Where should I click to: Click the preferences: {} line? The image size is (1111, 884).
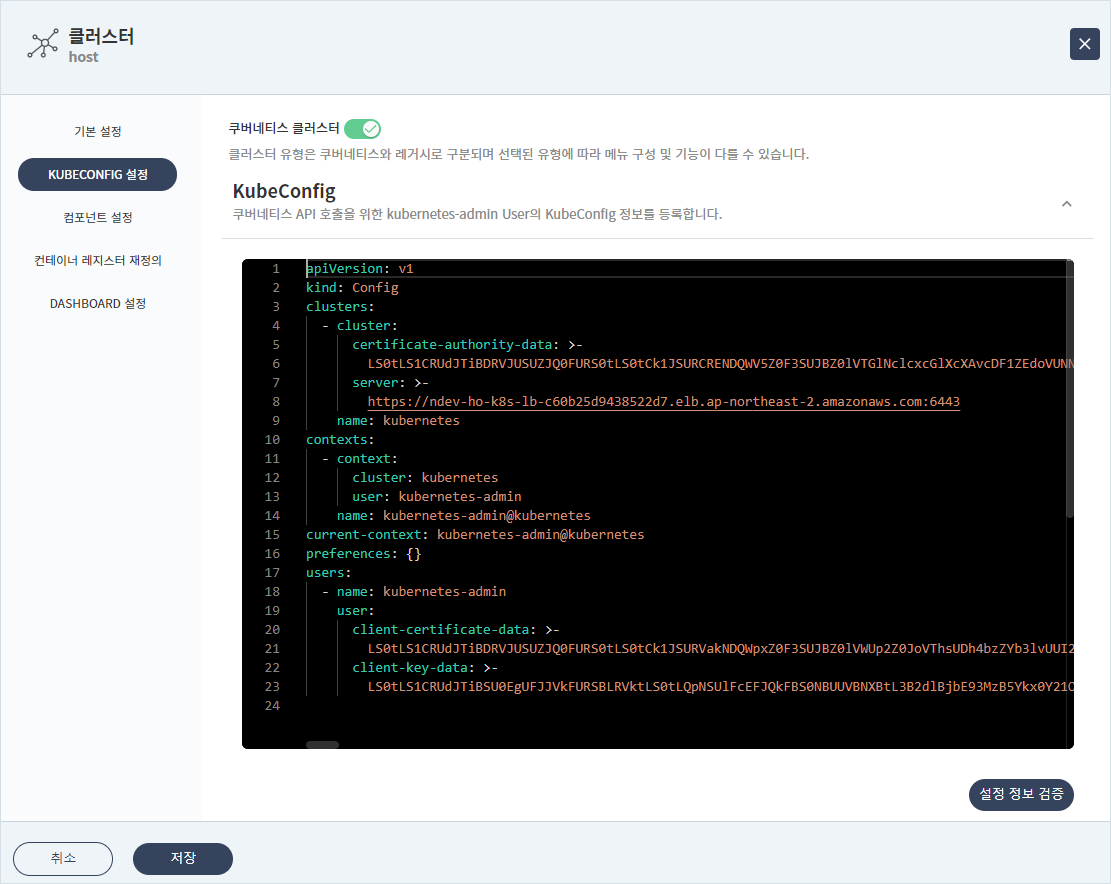[x=363, y=554]
